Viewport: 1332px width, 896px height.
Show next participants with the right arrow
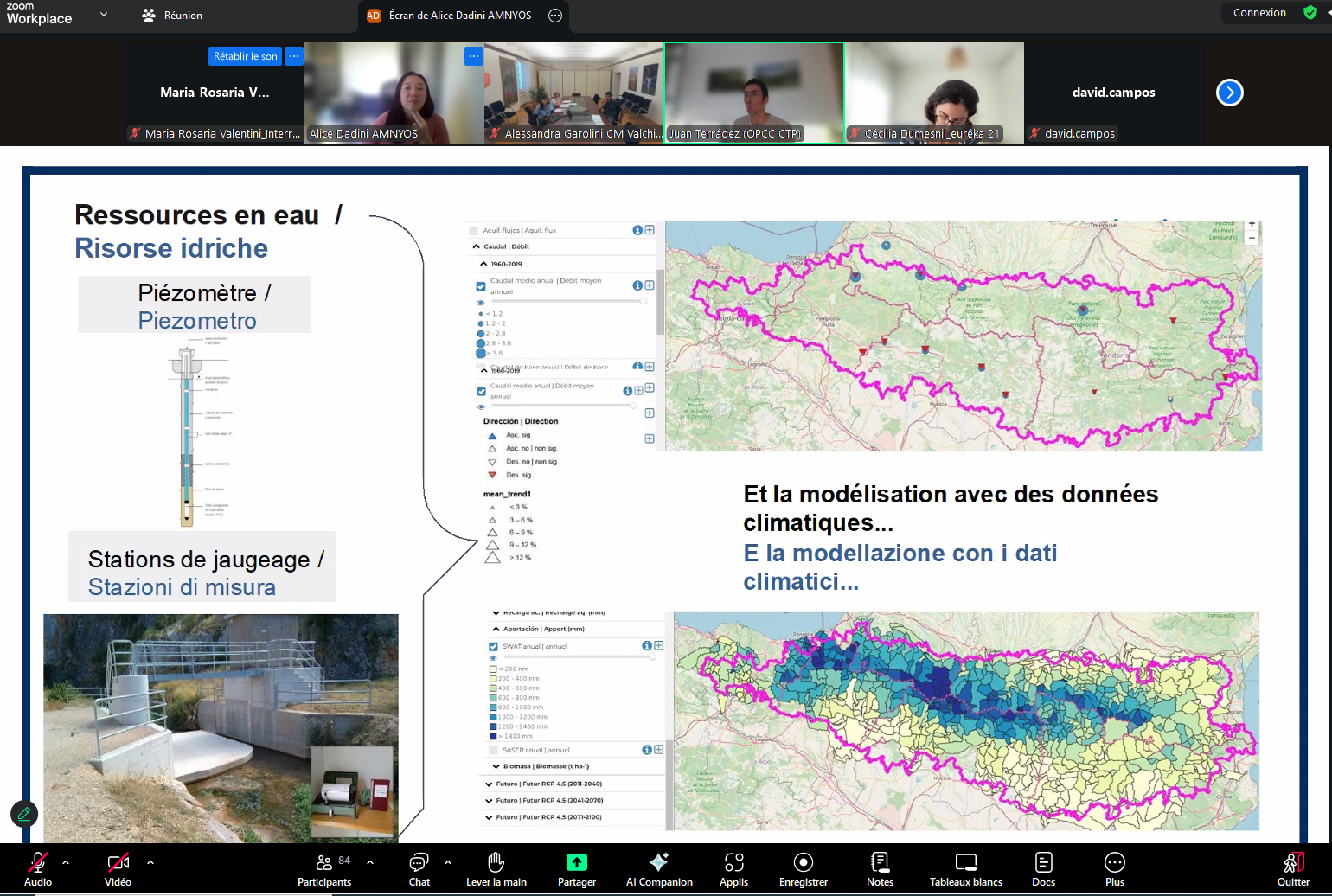coord(1229,93)
